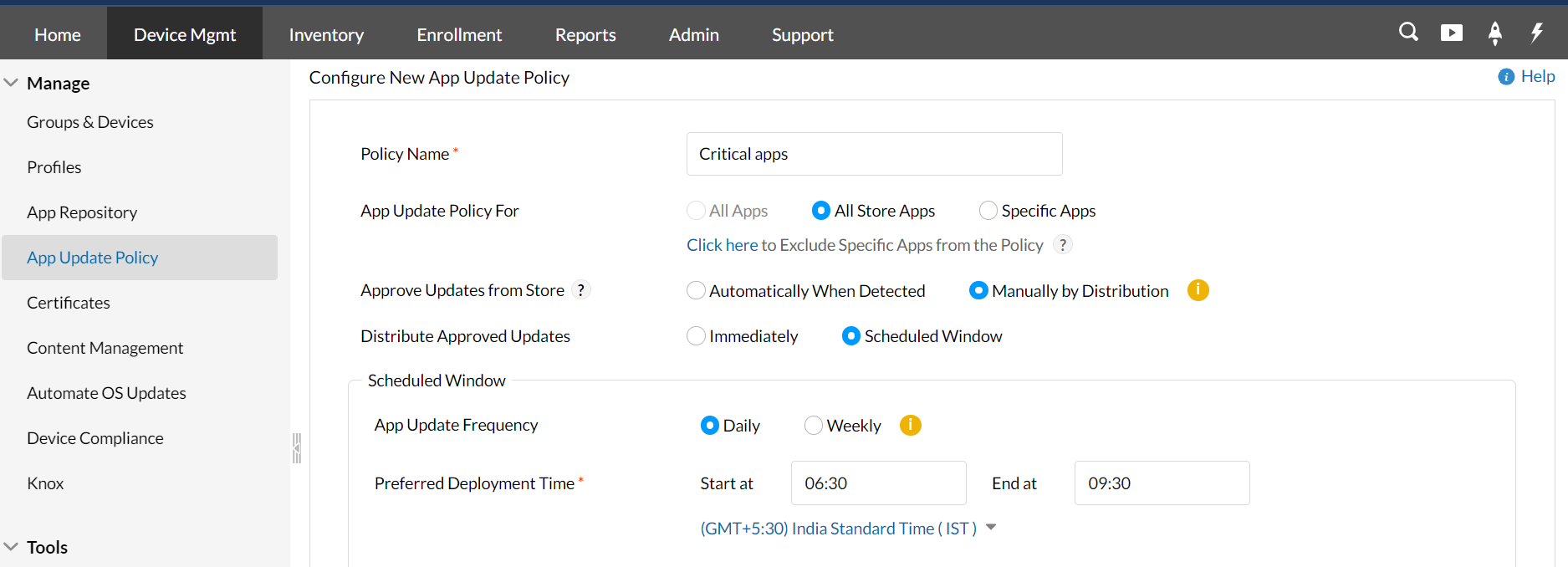Select the Specific Apps radio button
The width and height of the screenshot is (1568, 567).
point(988,211)
